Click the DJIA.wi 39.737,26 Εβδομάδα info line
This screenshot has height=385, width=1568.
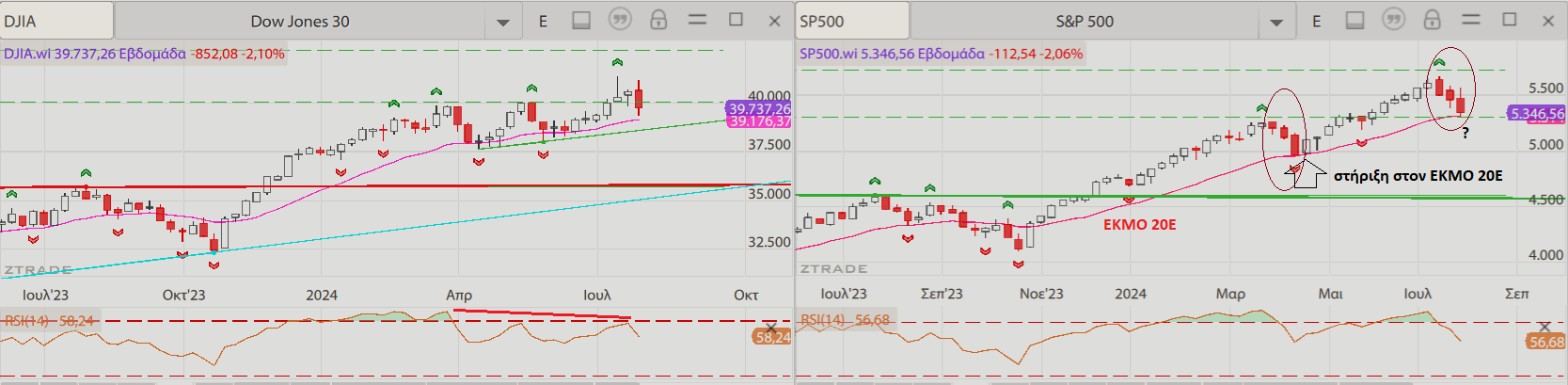pyautogui.click(x=144, y=54)
